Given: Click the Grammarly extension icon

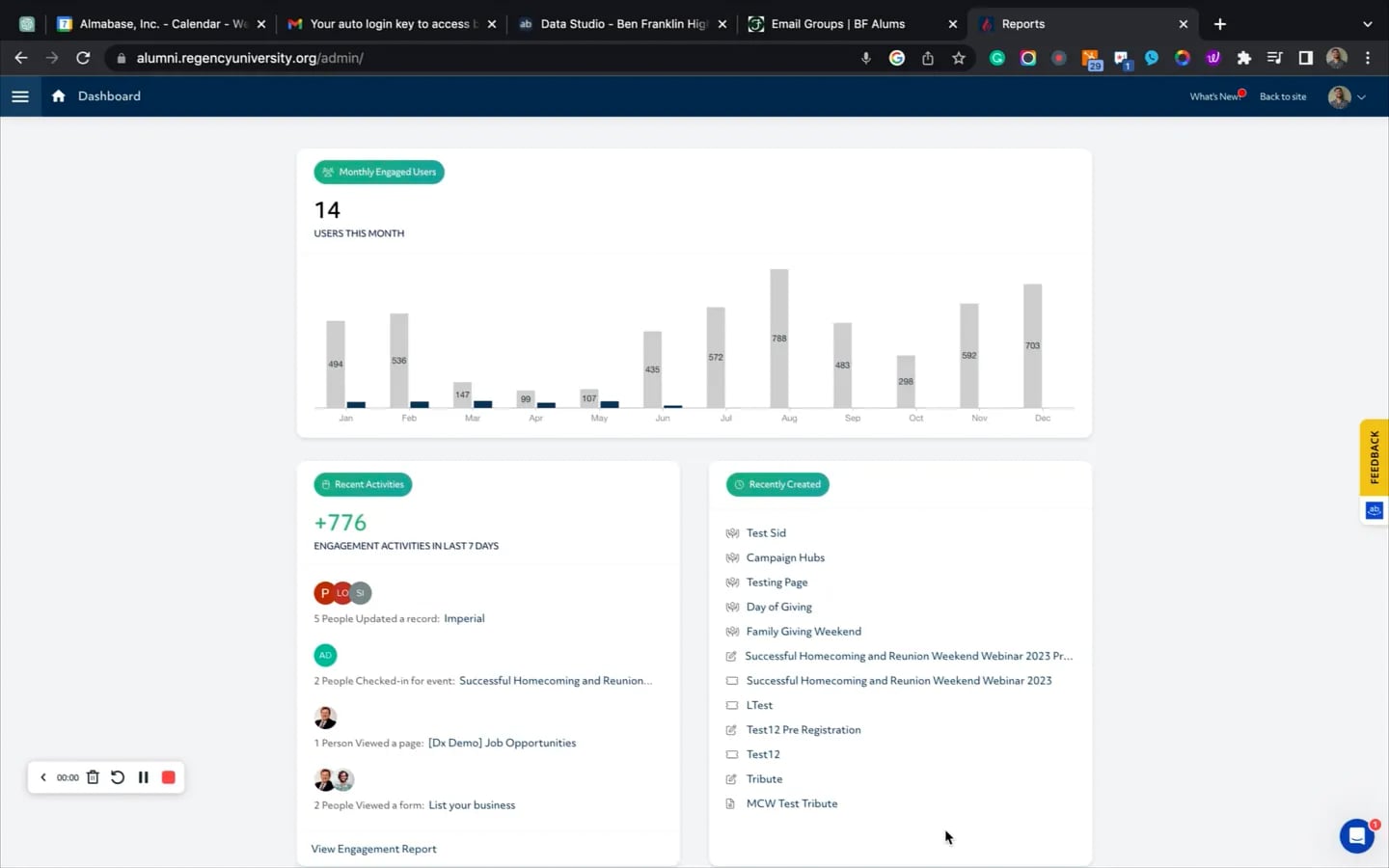Looking at the screenshot, I should click(x=997, y=58).
